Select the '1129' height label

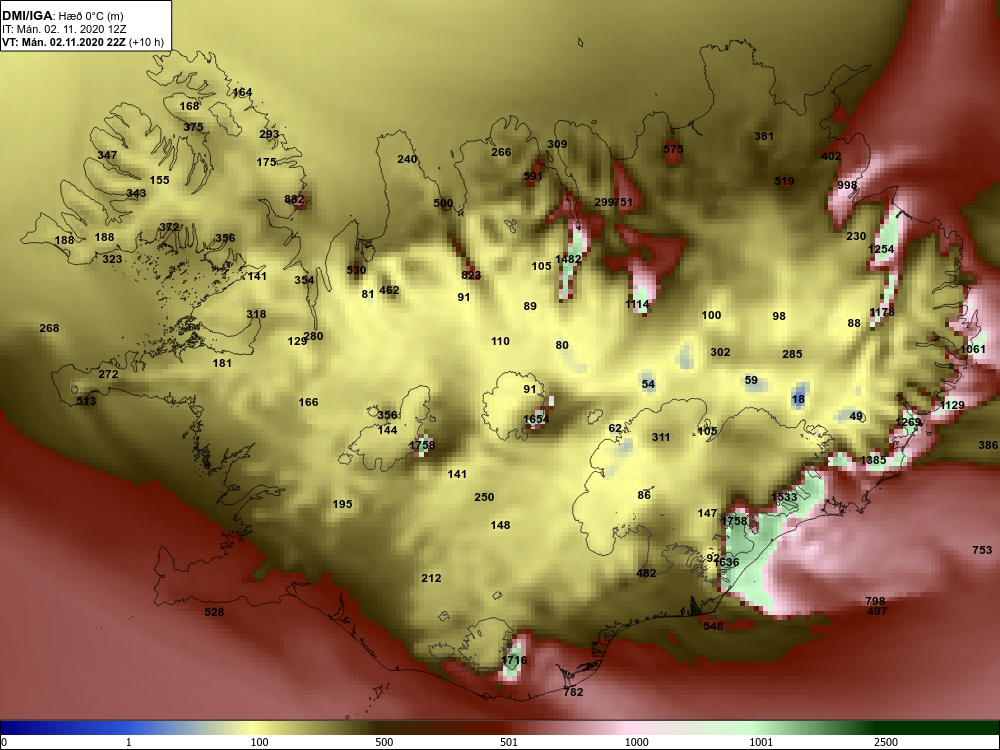tap(953, 406)
